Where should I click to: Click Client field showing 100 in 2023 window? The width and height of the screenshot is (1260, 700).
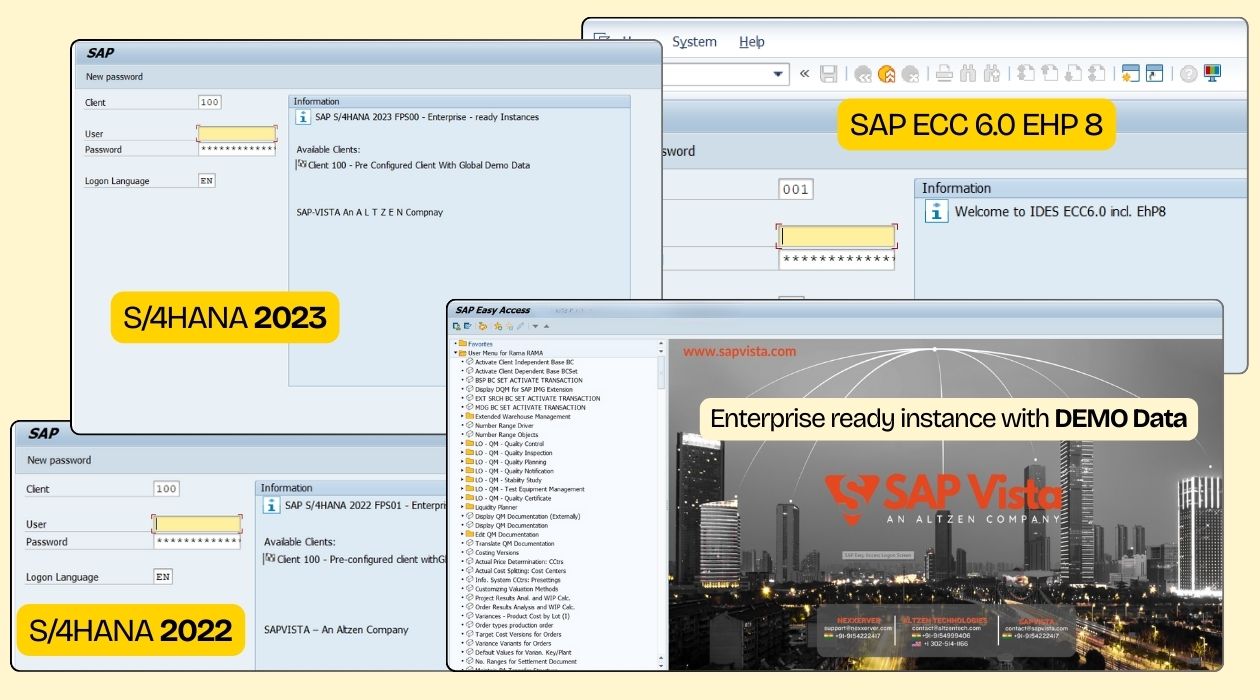tap(210, 103)
